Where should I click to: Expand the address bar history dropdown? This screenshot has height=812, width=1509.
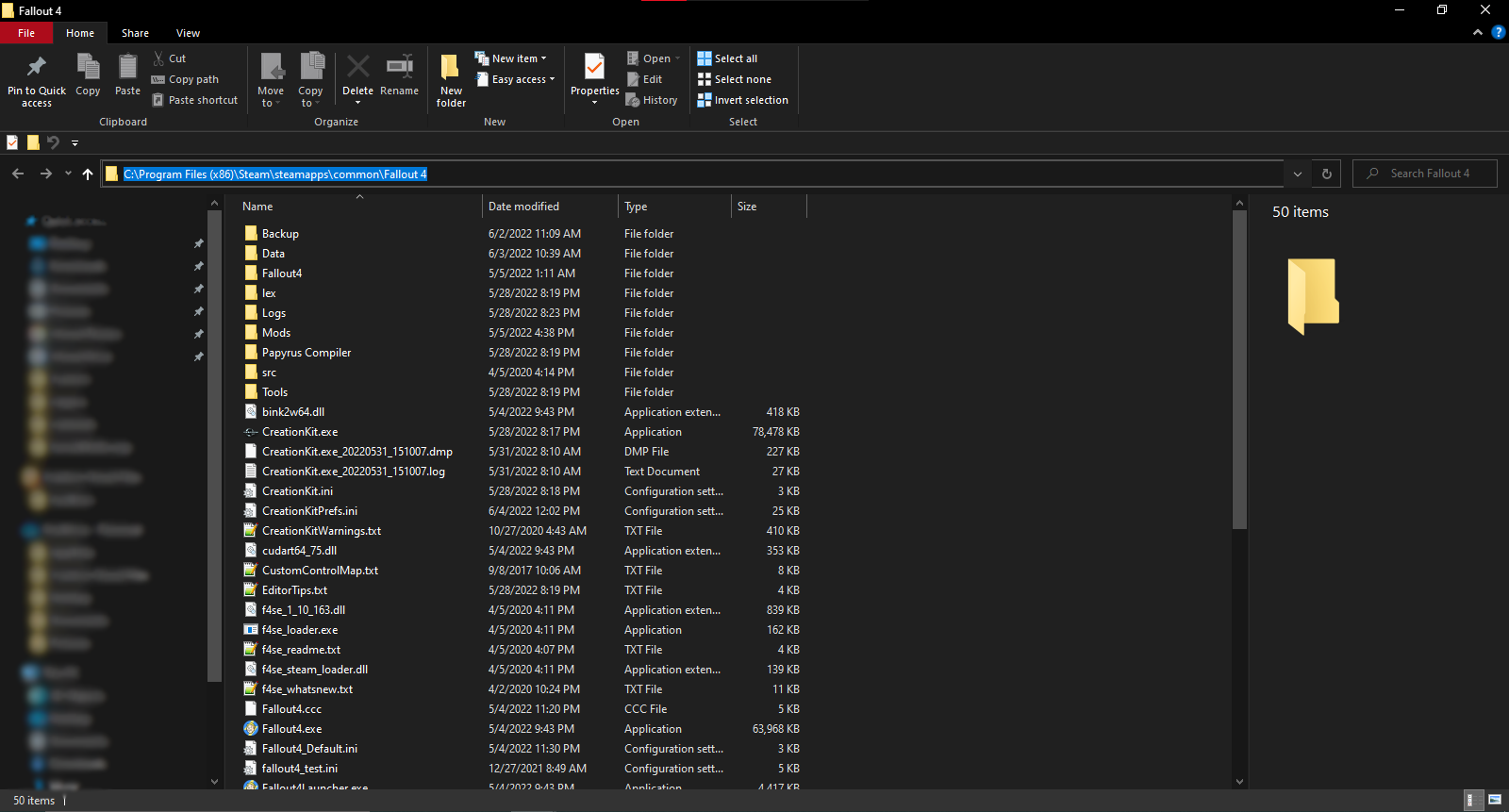[x=1298, y=174]
